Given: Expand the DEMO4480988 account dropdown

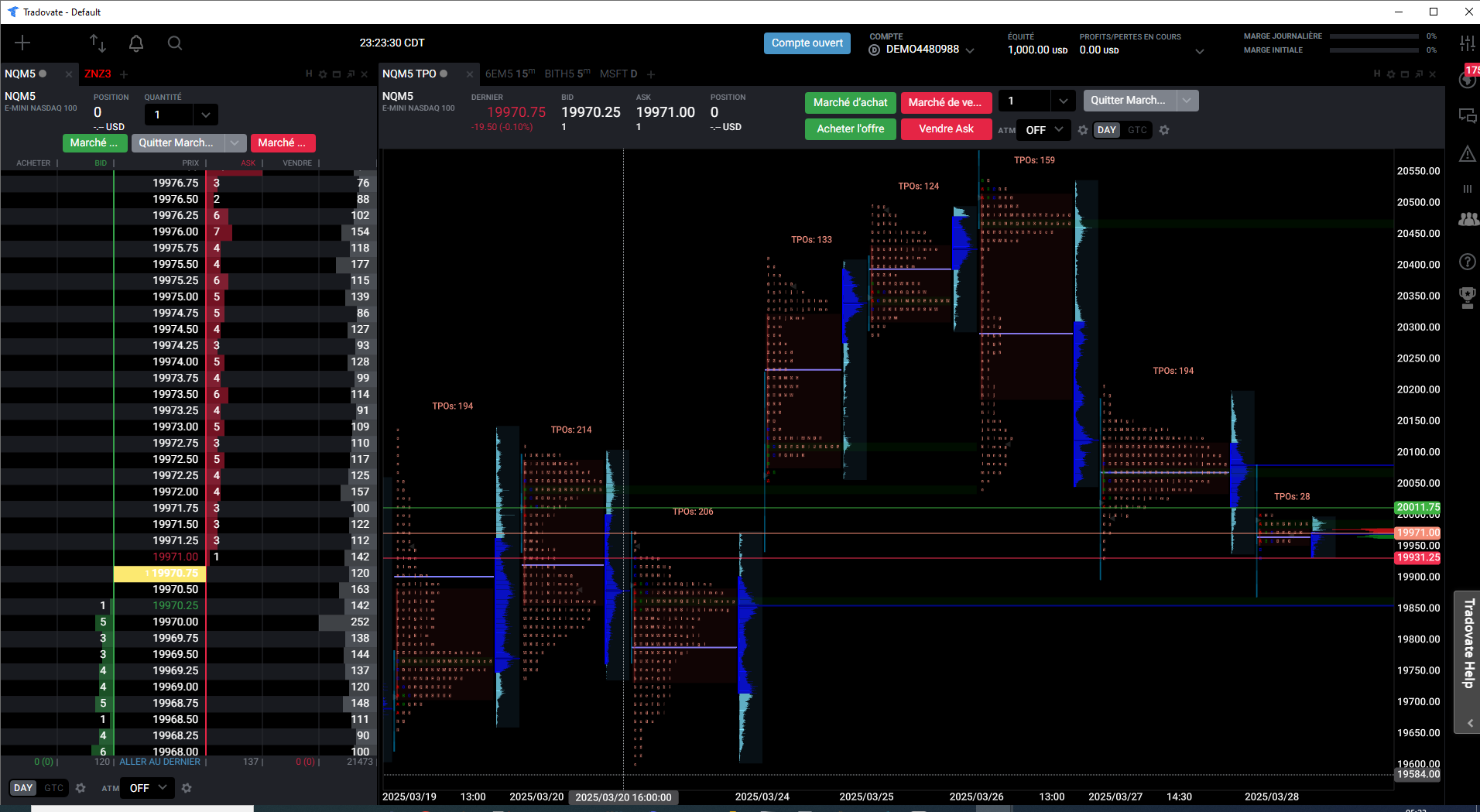Looking at the screenshot, I should pos(970,50).
